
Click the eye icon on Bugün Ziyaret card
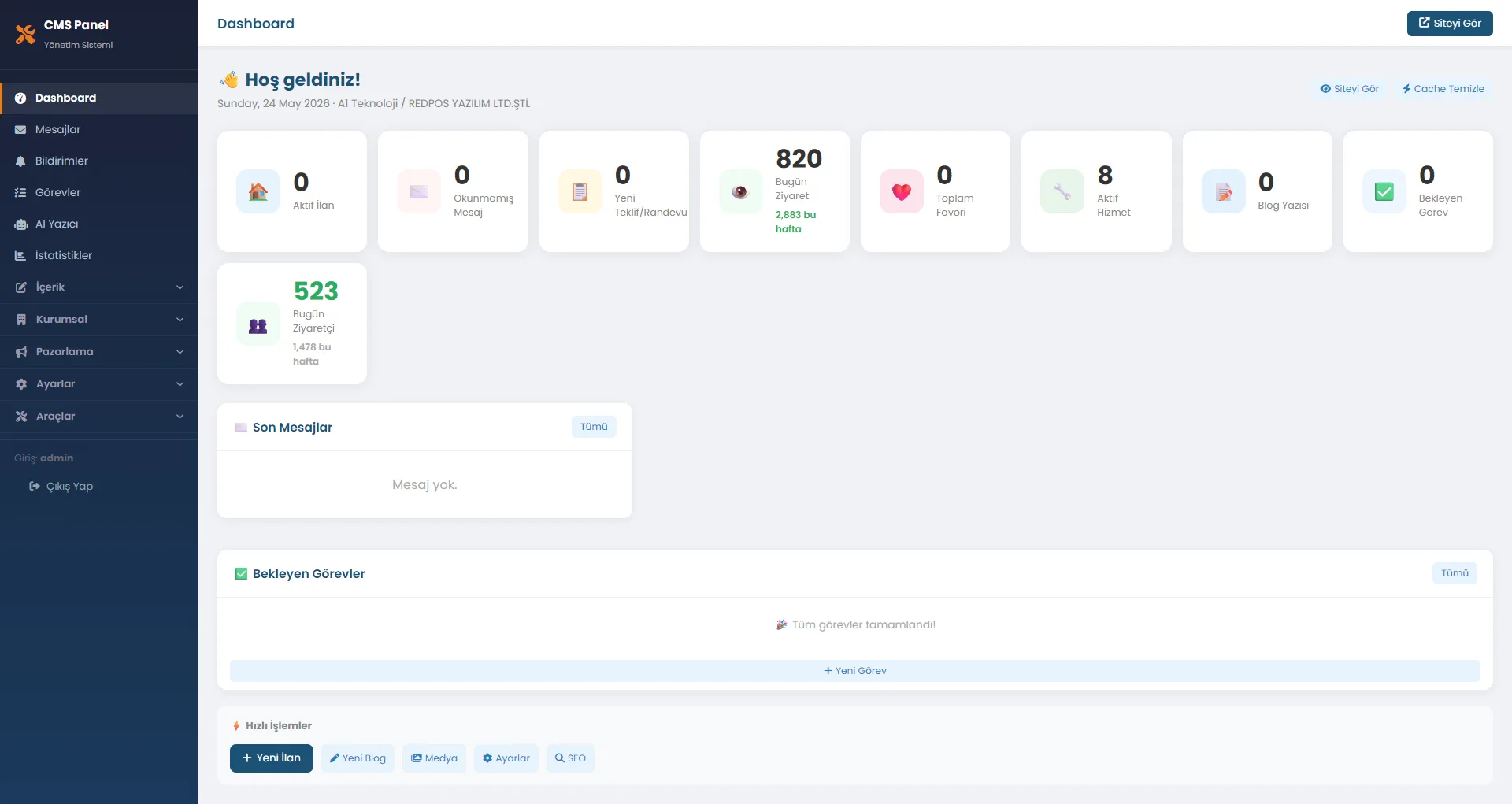tap(740, 191)
